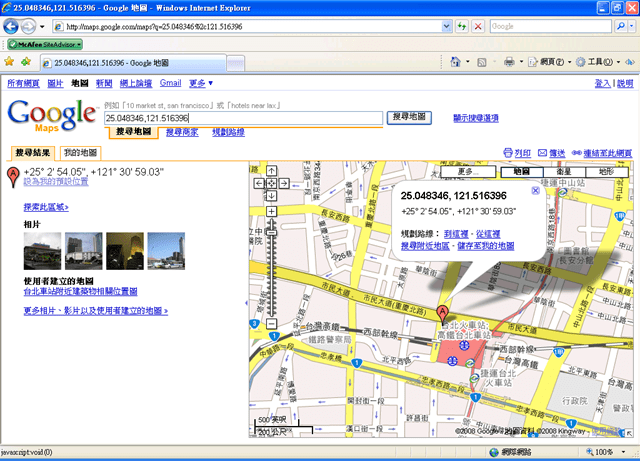Click the stop loading X icon
This screenshot has width=640, height=461.
(x=478, y=27)
